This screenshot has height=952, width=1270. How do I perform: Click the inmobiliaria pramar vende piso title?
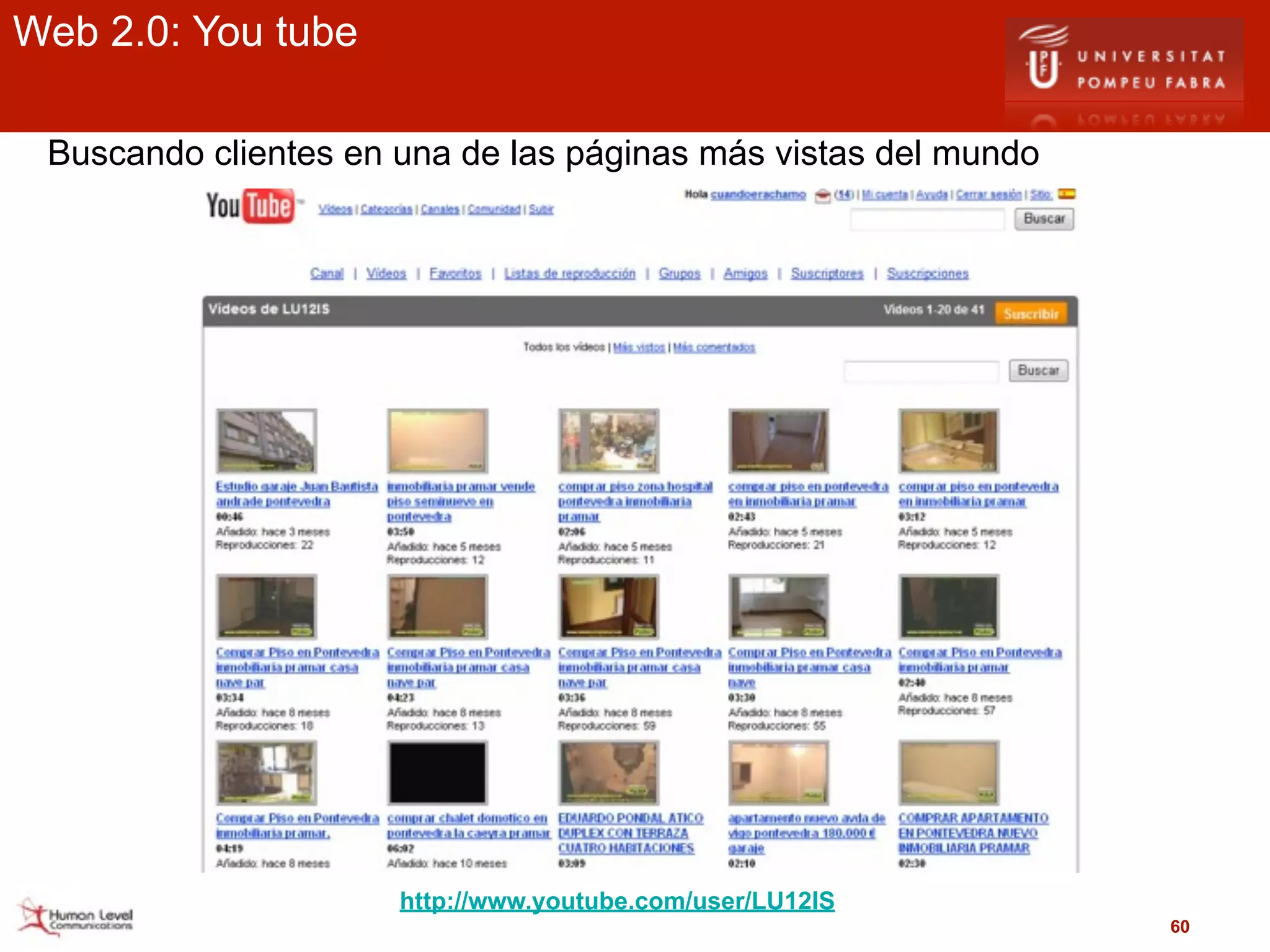click(461, 501)
